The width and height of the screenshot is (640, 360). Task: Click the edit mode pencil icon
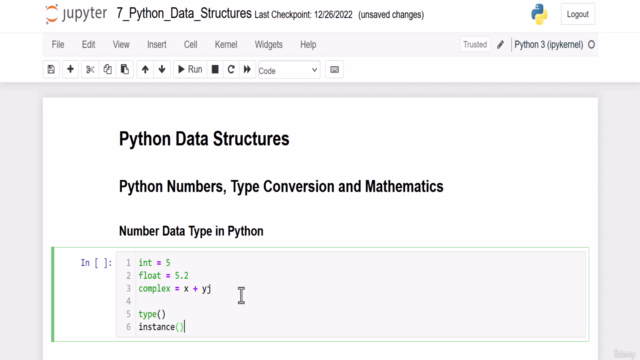[x=500, y=44]
